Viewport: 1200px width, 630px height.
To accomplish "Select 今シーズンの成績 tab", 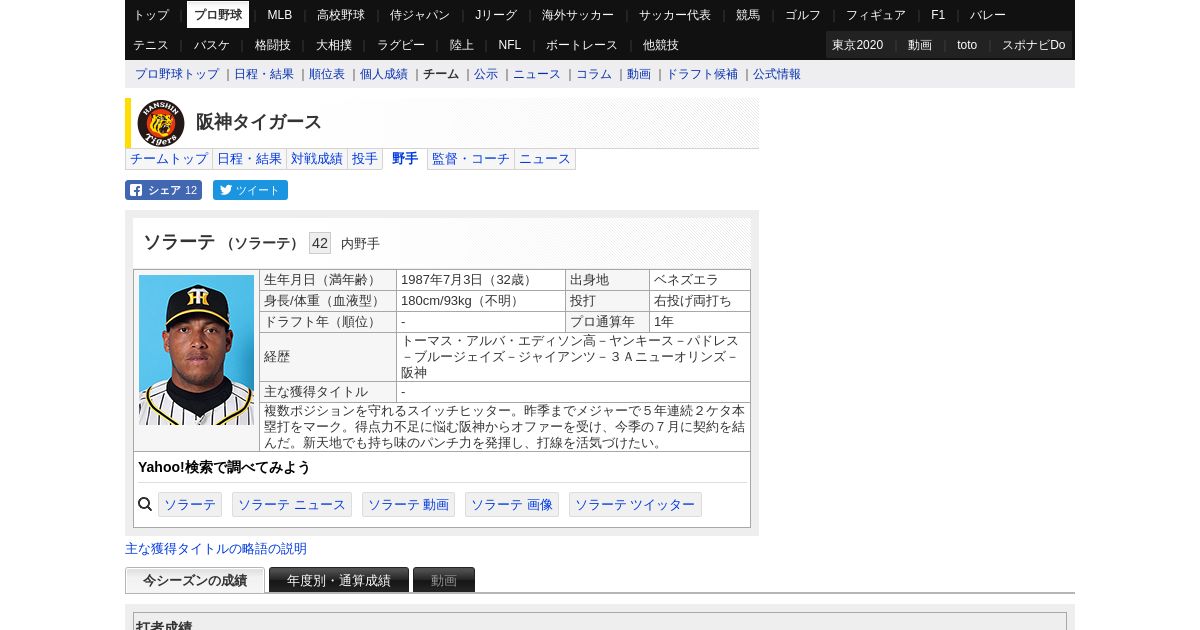I will (195, 580).
